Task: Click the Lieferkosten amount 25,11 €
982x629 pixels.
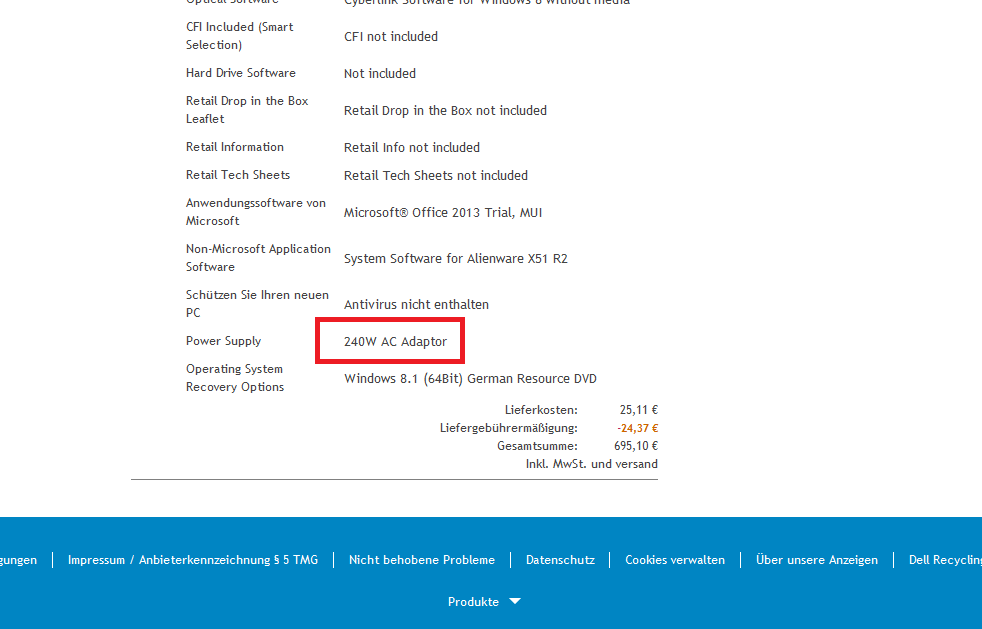Action: [x=638, y=410]
